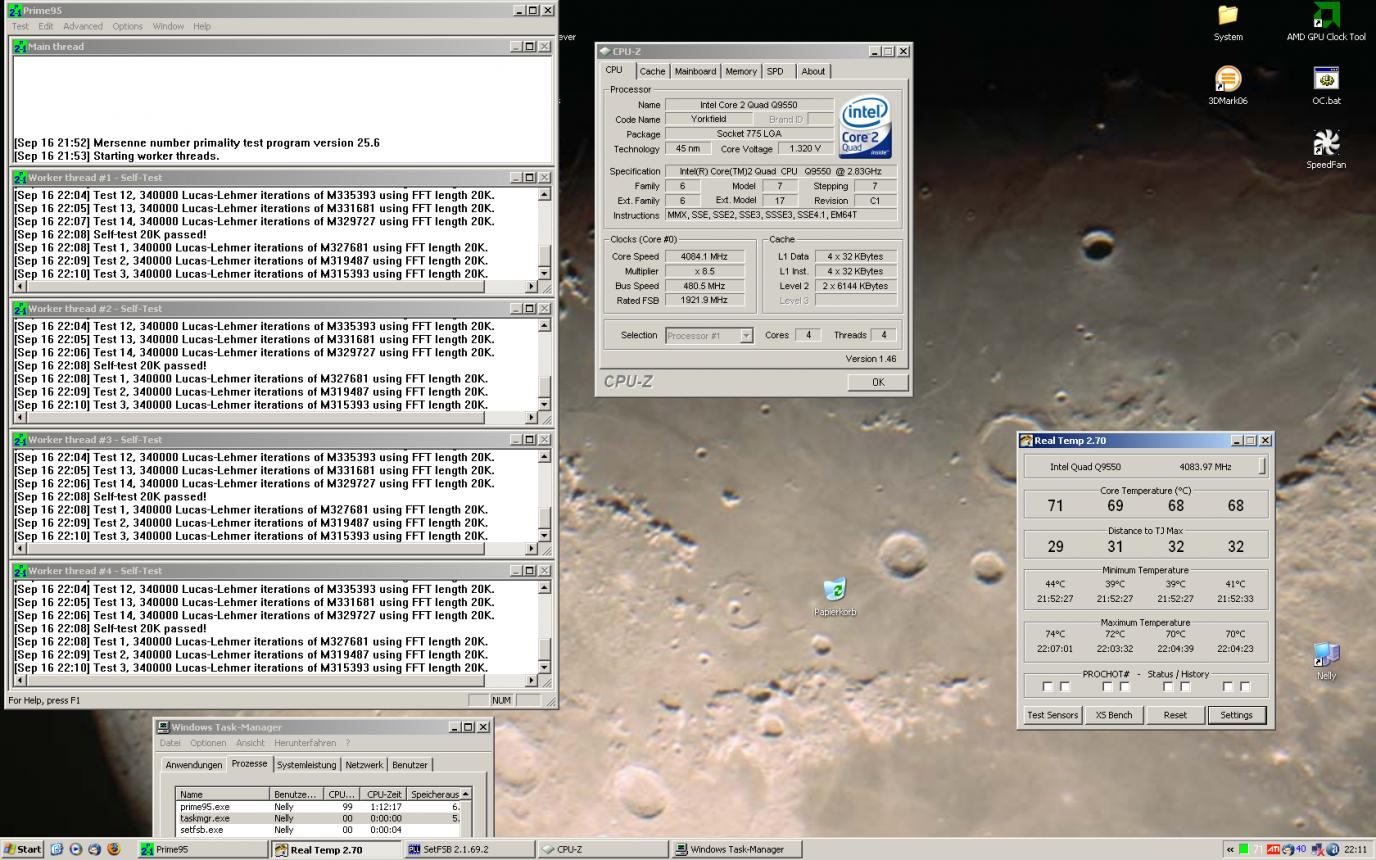Switch to SetFSB 2.1.69.2 taskbar button
Image resolution: width=1376 pixels, height=860 pixels.
click(x=467, y=849)
